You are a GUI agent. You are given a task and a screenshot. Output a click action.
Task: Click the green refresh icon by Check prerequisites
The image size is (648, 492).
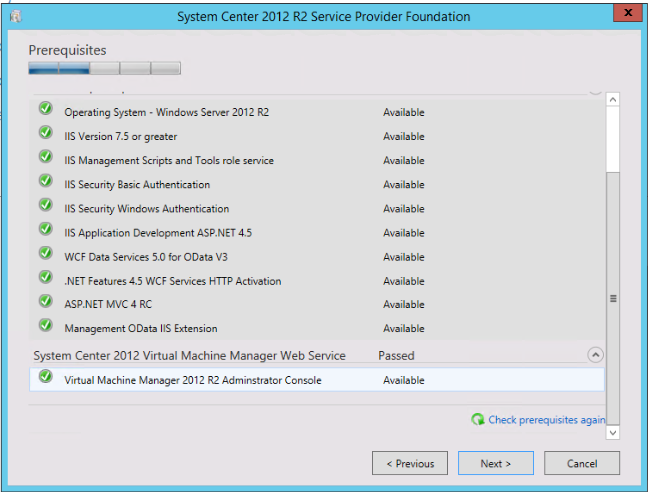coord(478,420)
